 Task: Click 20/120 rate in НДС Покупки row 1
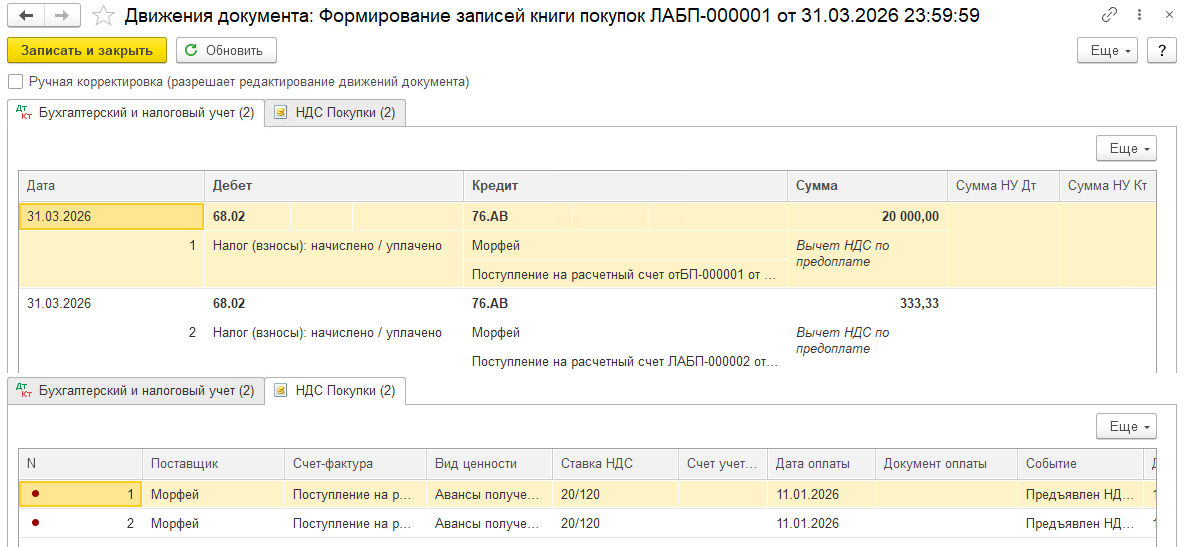point(615,495)
